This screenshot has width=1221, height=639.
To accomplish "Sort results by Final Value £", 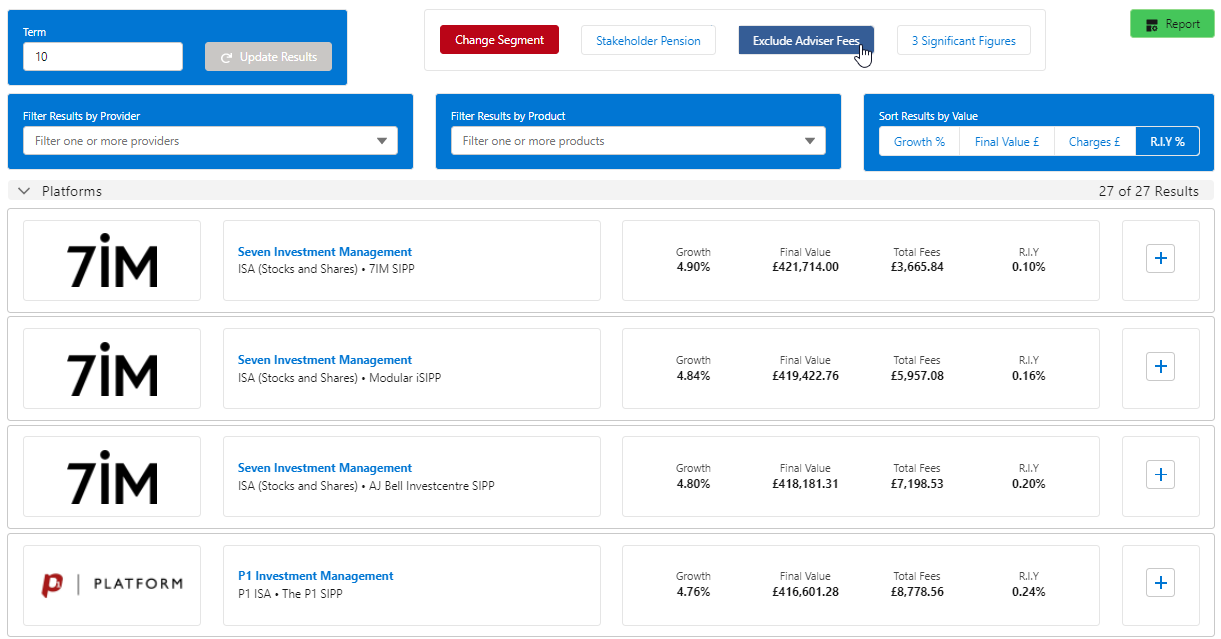I will coord(1007,142).
